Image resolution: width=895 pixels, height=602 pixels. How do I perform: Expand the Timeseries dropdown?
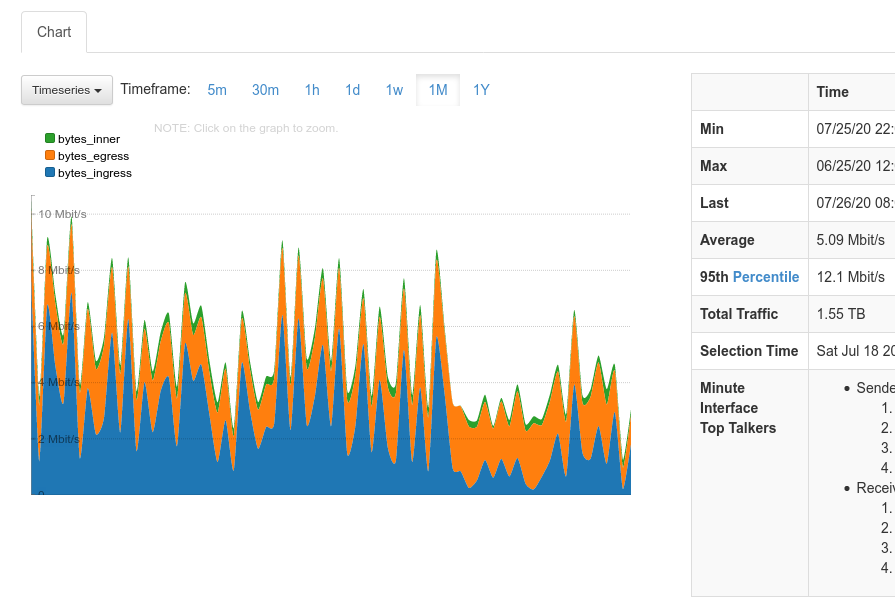[67, 90]
